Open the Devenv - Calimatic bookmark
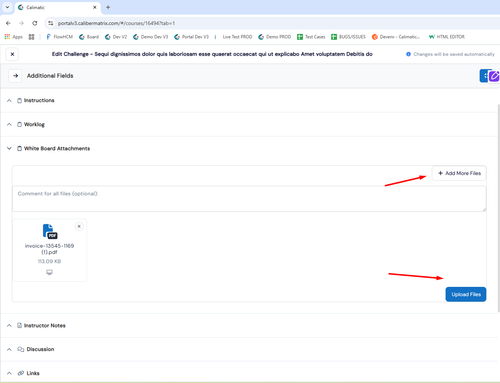Viewport: 500px width, 383px height. 396,37
